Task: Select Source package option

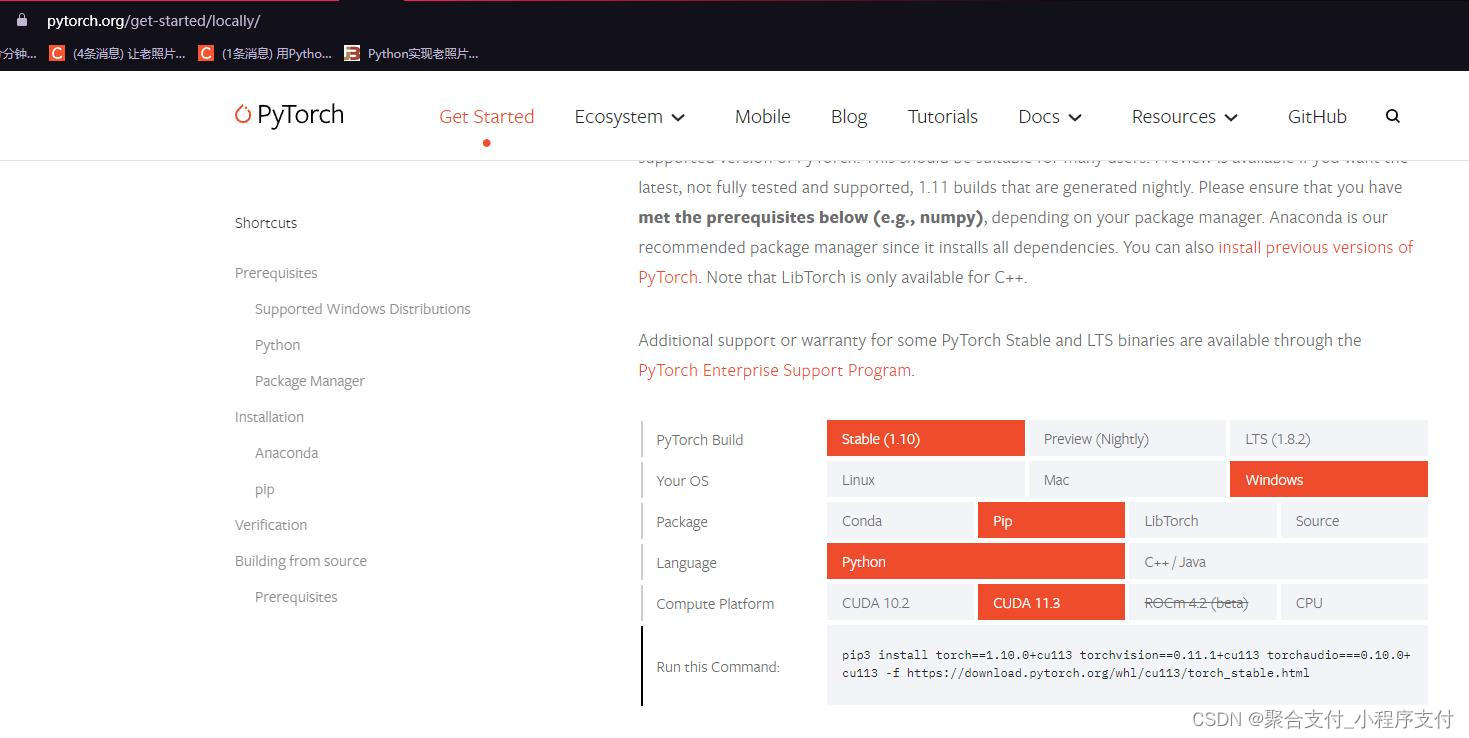Action: [1354, 520]
